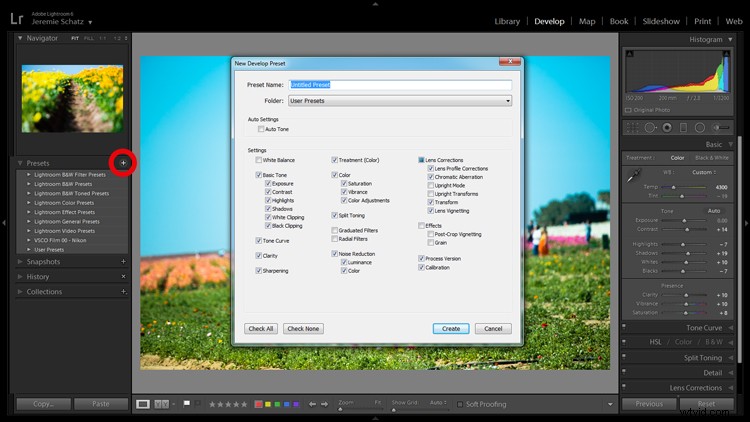Click the Navigator preview thumbnail
750x422 pixels.
click(72, 99)
